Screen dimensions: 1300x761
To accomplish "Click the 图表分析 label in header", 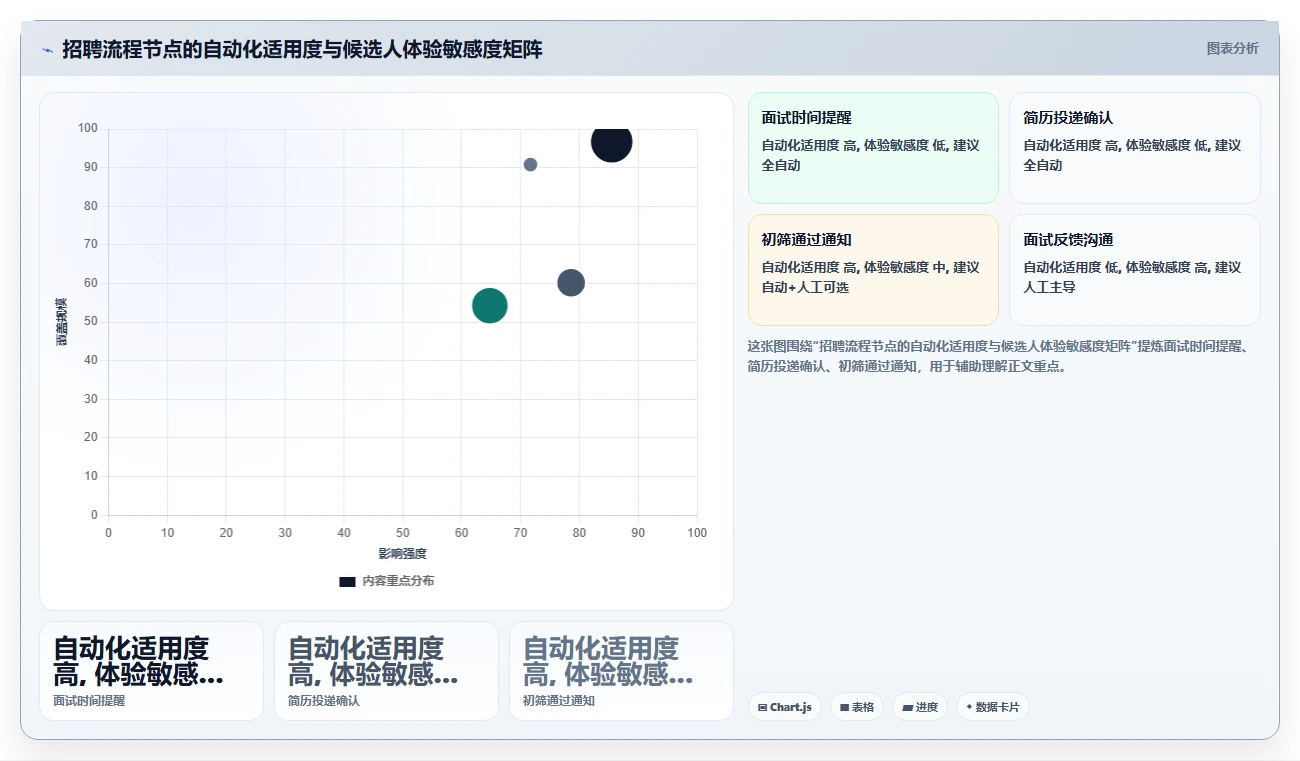I will (x=1232, y=48).
